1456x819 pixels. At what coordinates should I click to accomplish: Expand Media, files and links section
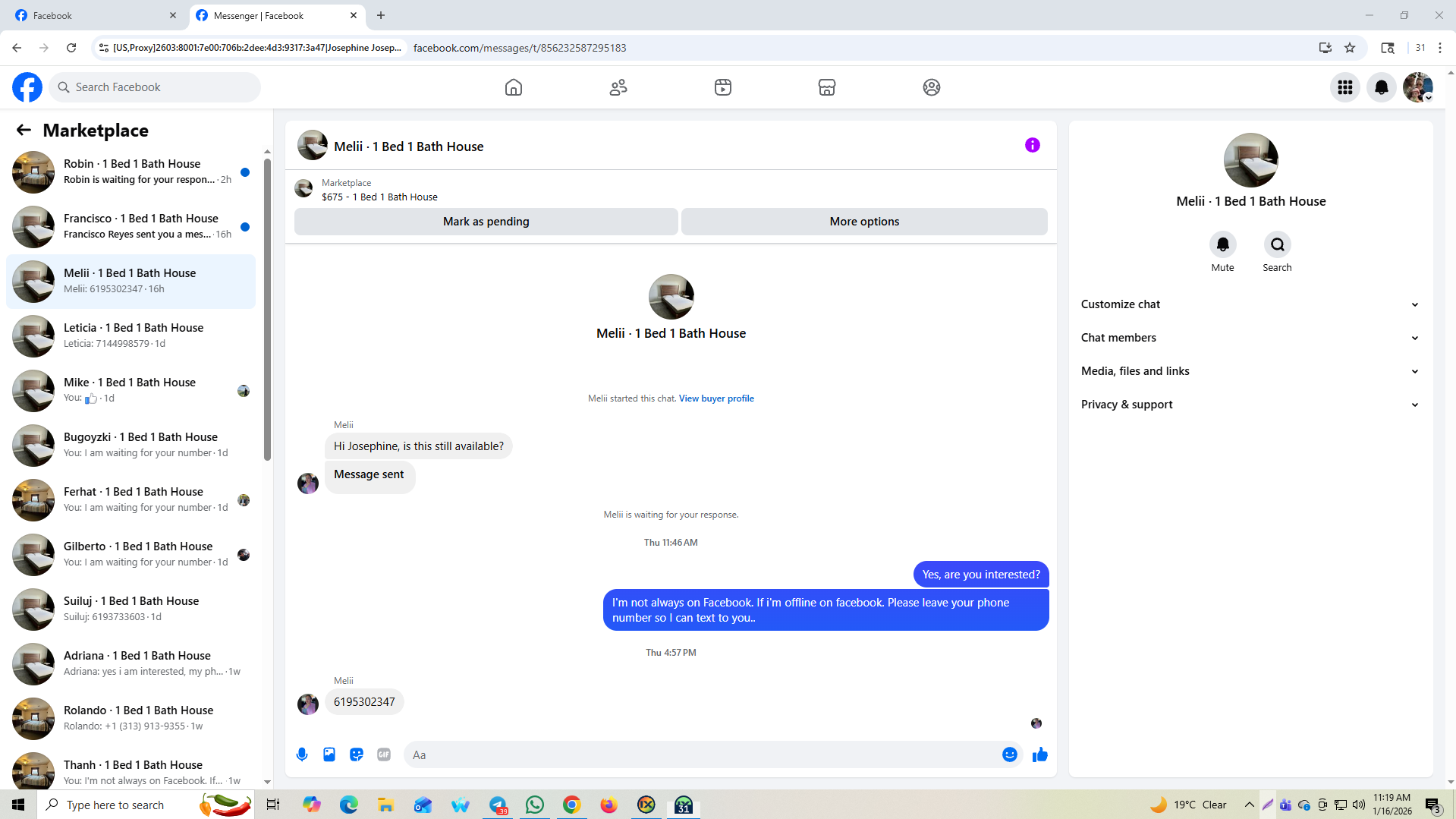click(x=1250, y=371)
